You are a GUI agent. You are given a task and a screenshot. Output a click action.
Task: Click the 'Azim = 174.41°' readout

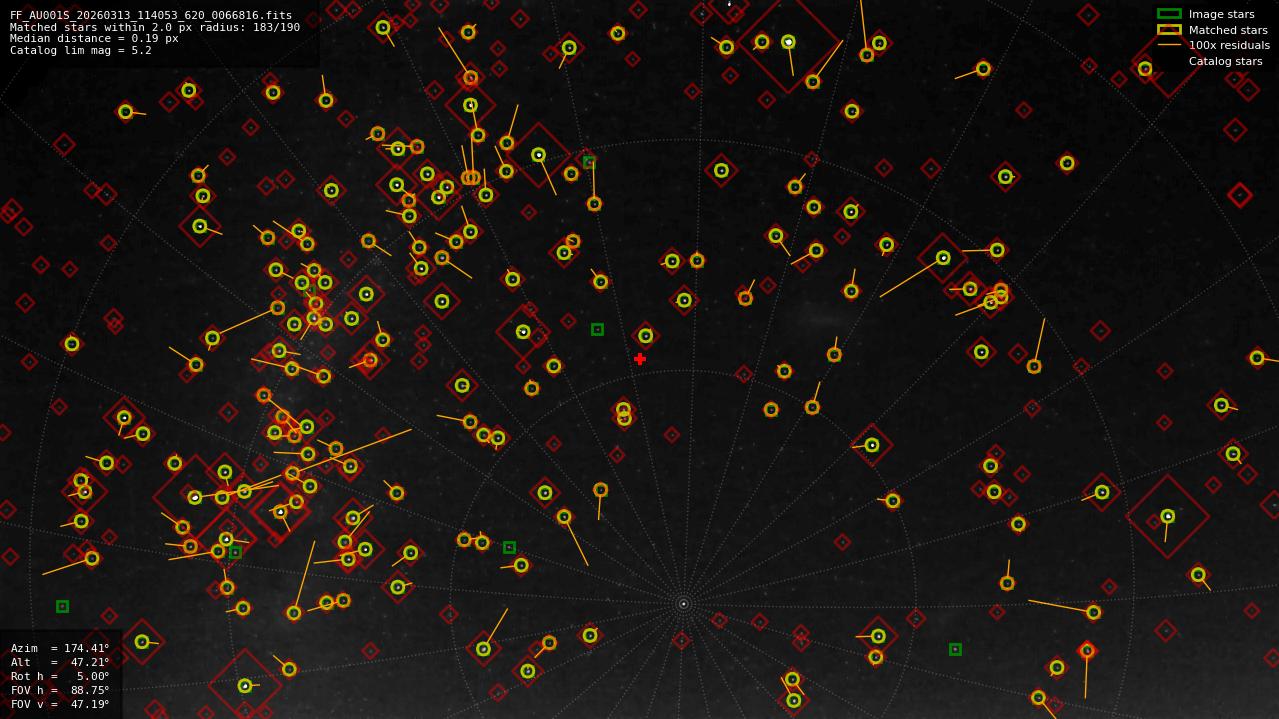[x=60, y=648]
